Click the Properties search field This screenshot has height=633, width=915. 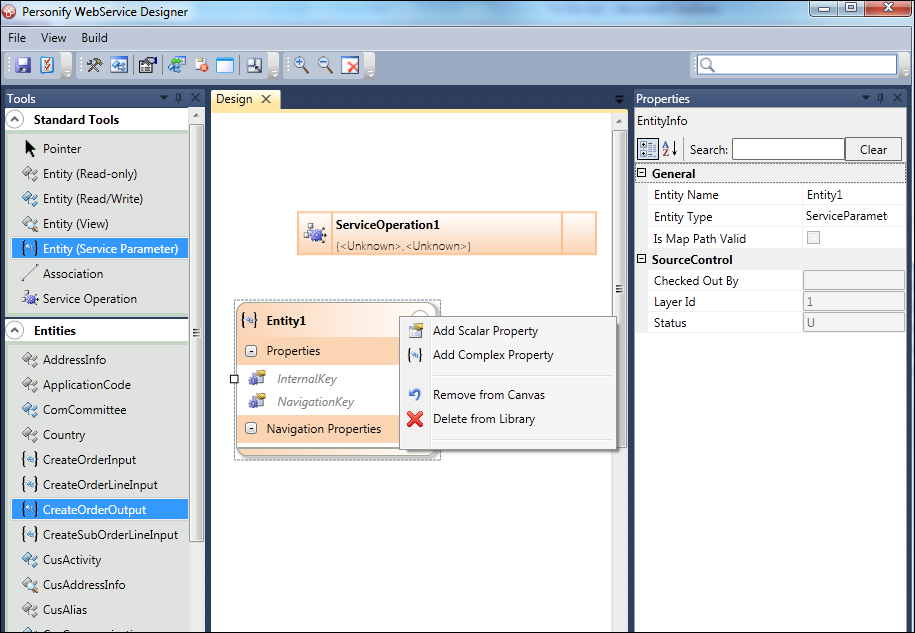click(788, 149)
